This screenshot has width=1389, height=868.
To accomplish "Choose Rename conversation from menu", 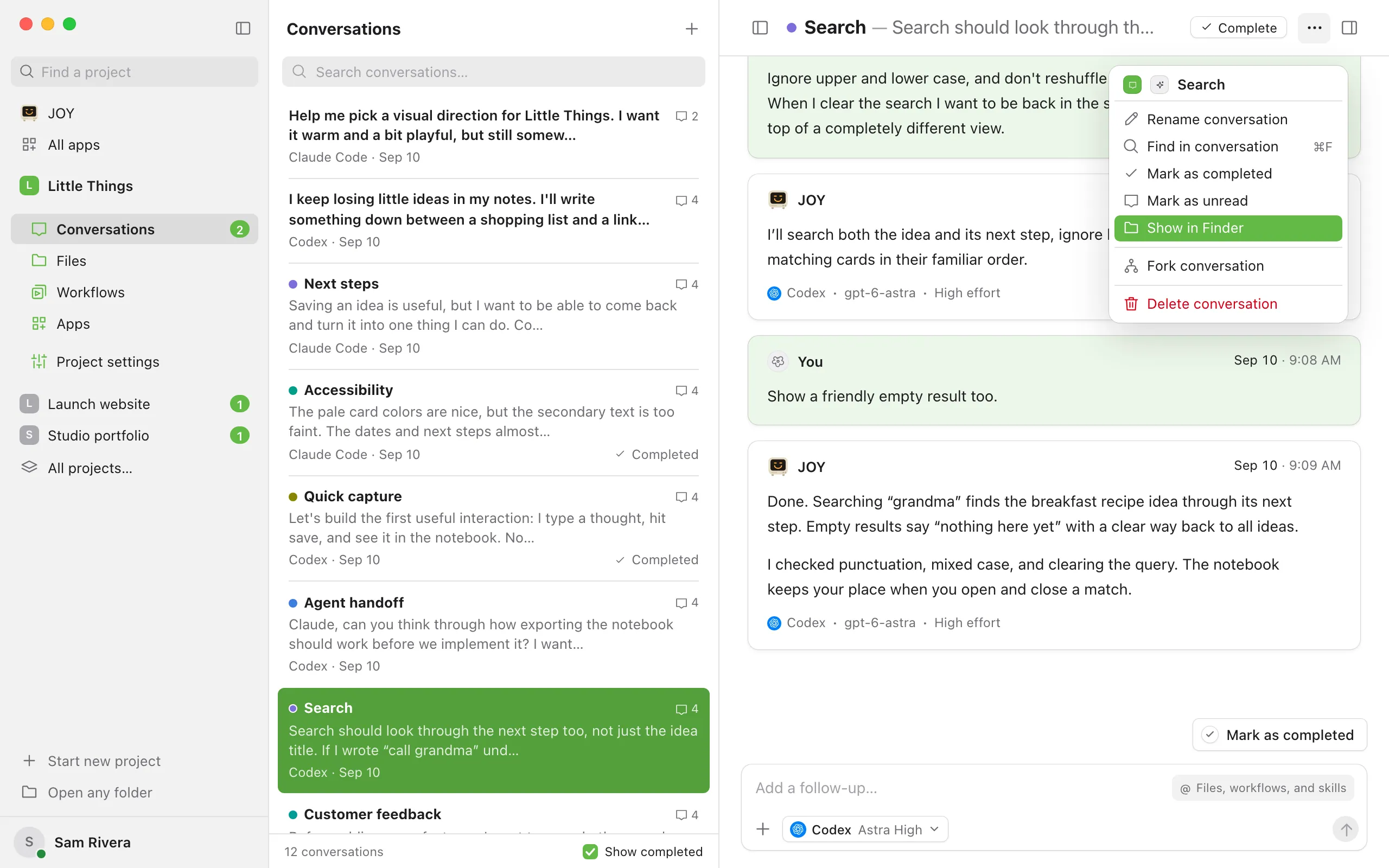I will 1228,119.
